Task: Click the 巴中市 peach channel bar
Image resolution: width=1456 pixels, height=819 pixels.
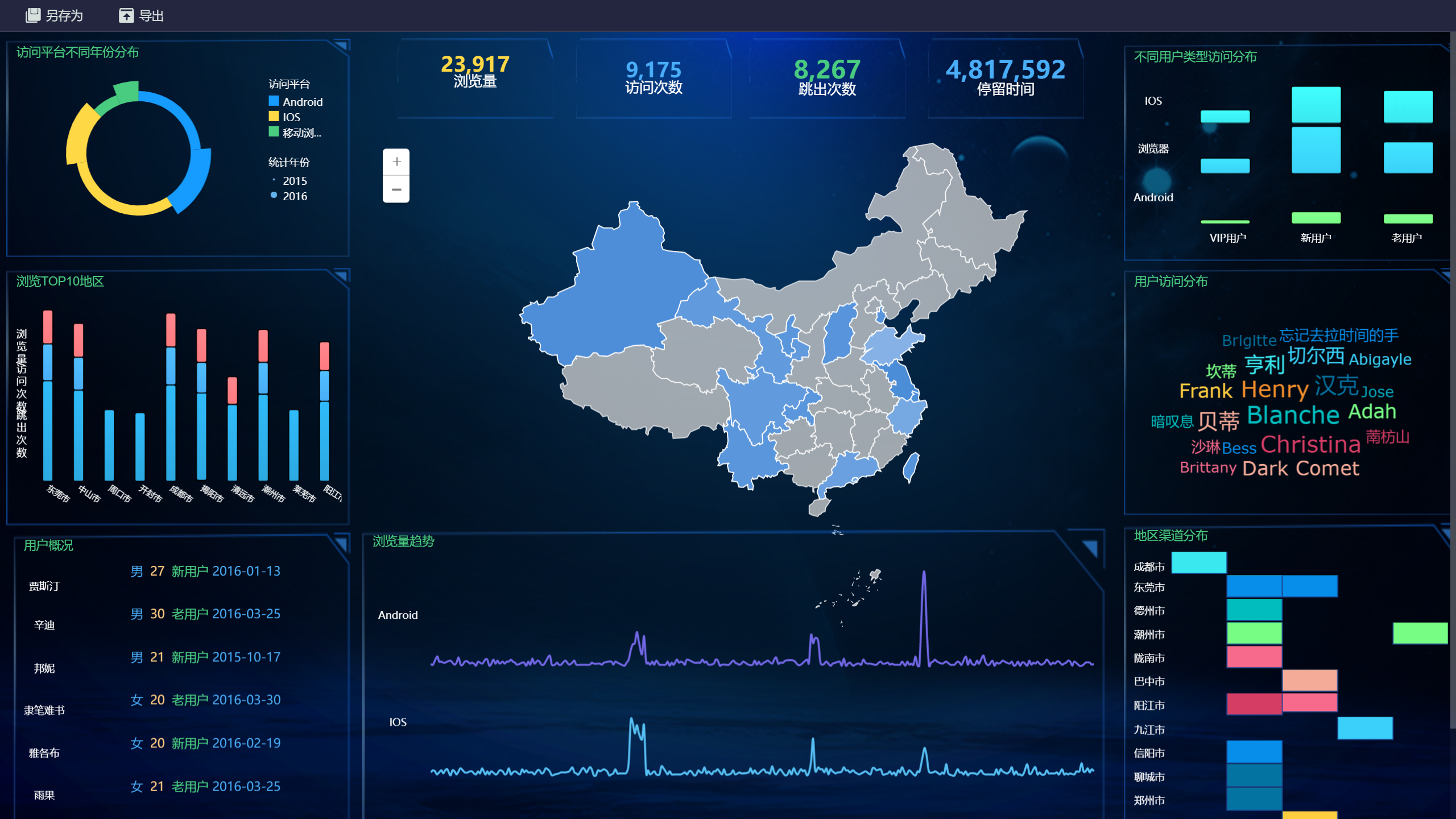Action: [x=1310, y=680]
